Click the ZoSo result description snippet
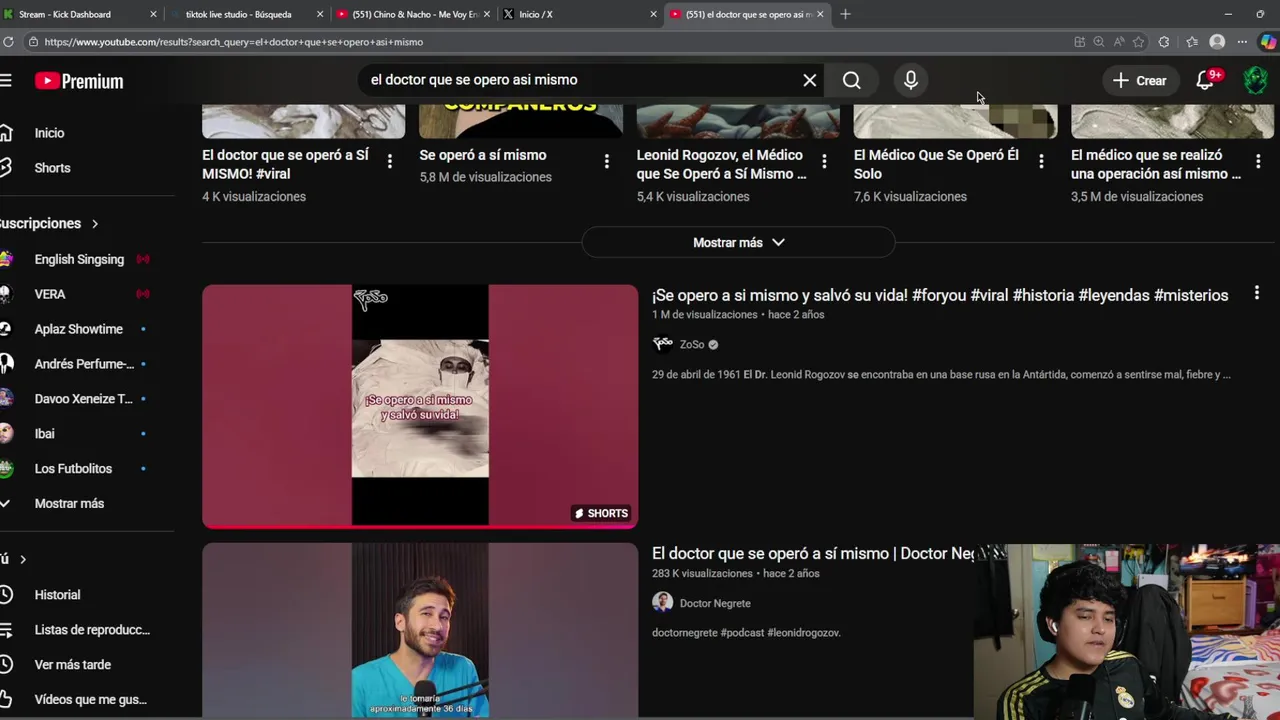This screenshot has width=1280, height=720. coord(941,374)
